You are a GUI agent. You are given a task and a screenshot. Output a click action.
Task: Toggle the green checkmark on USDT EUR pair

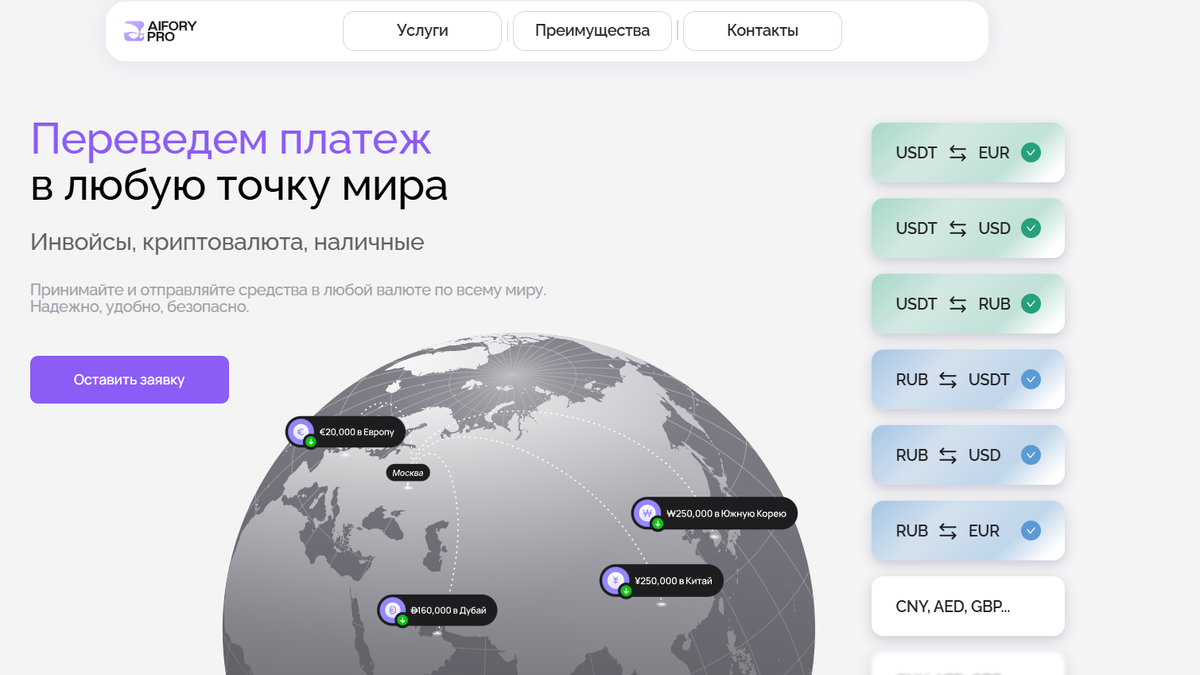coord(1030,152)
